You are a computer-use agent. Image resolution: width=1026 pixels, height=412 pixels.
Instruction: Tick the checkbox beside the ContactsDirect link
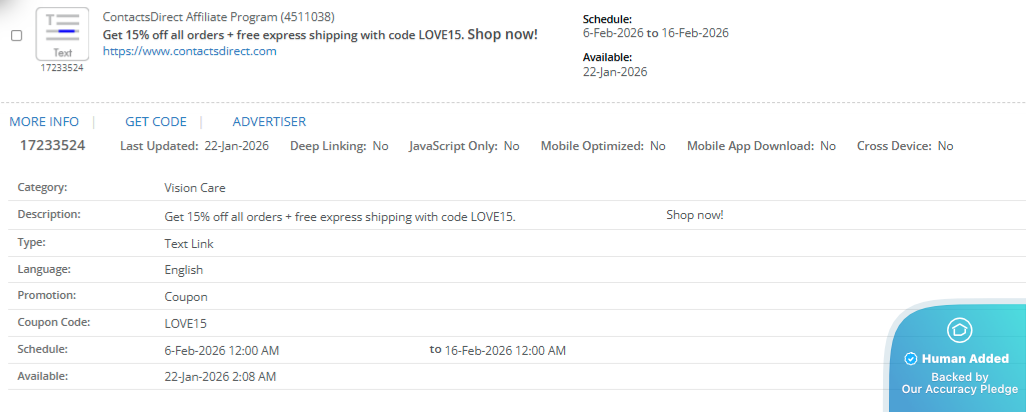(17, 35)
